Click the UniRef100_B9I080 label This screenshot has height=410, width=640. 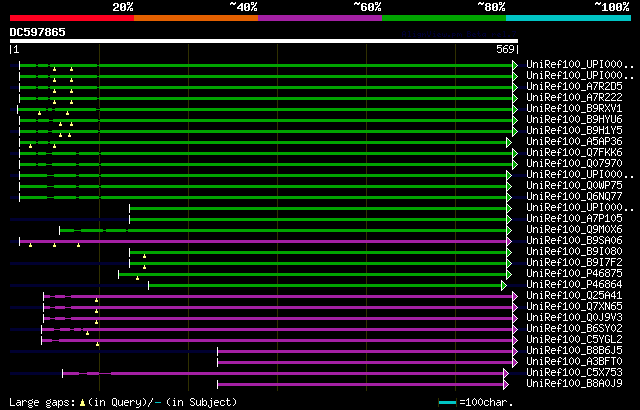(574, 252)
